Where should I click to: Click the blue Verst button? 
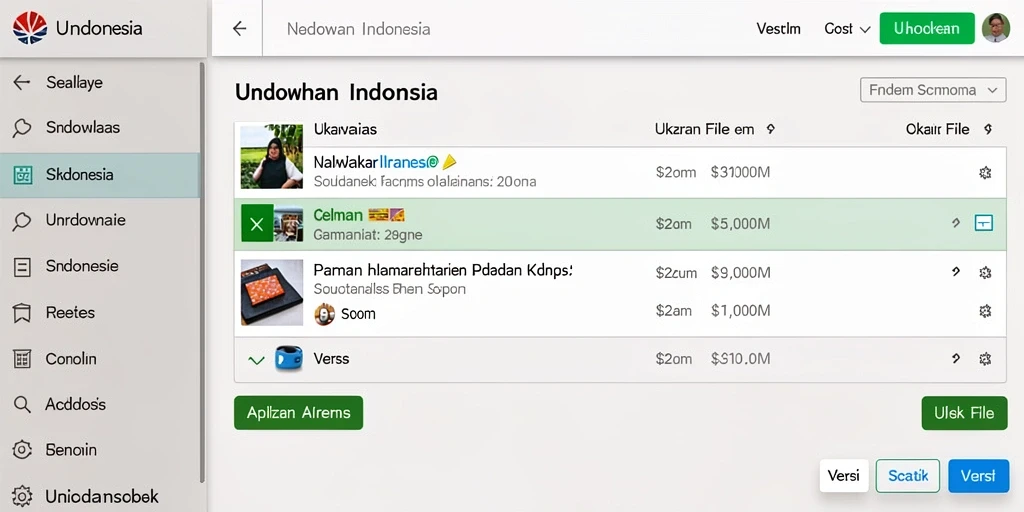(x=978, y=475)
